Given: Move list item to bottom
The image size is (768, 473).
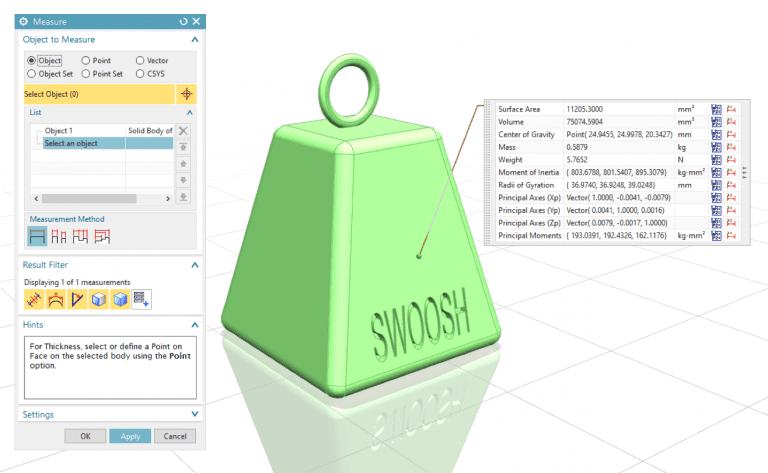Looking at the screenshot, I should pos(183,196).
